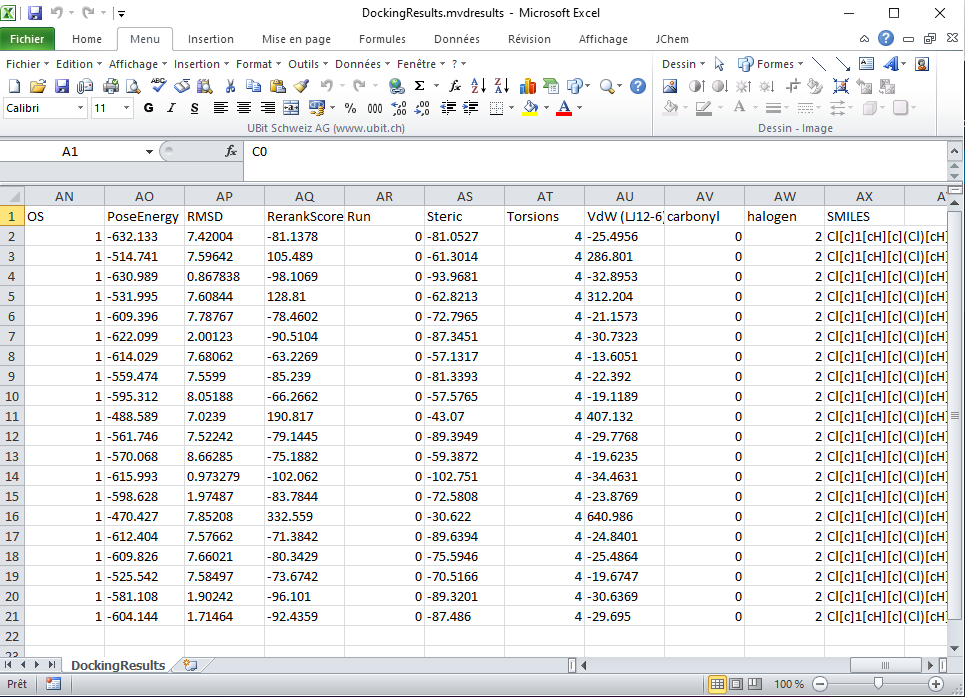The height and width of the screenshot is (697, 965).
Task: Switch to Page Layout view in status bar
Action: (x=736, y=684)
